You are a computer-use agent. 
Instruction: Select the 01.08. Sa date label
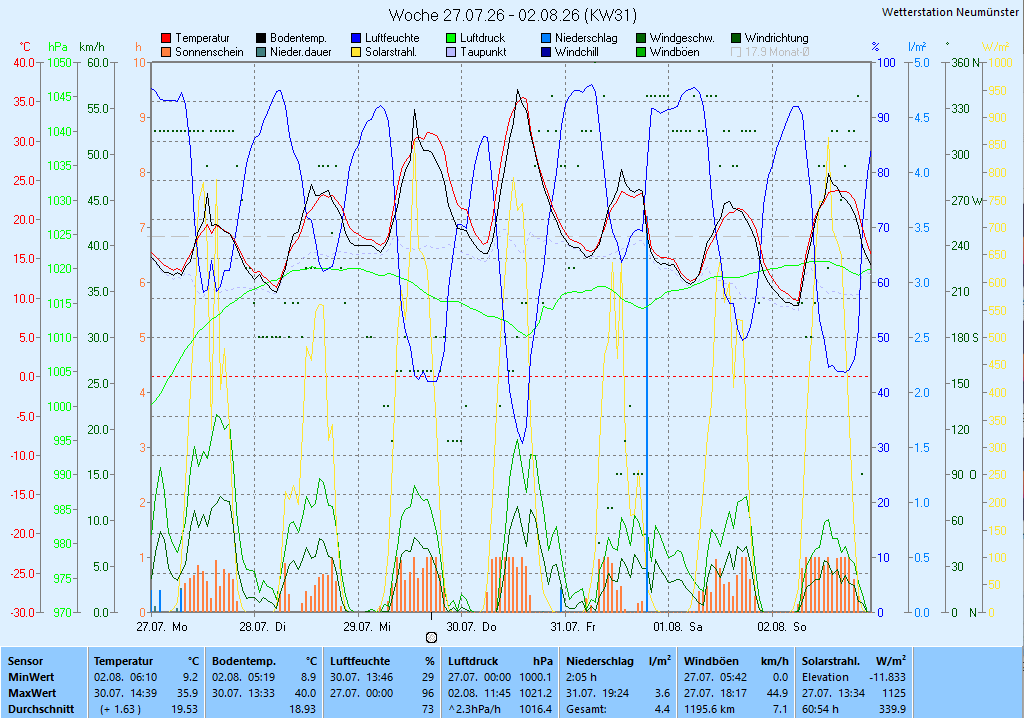[x=678, y=627]
